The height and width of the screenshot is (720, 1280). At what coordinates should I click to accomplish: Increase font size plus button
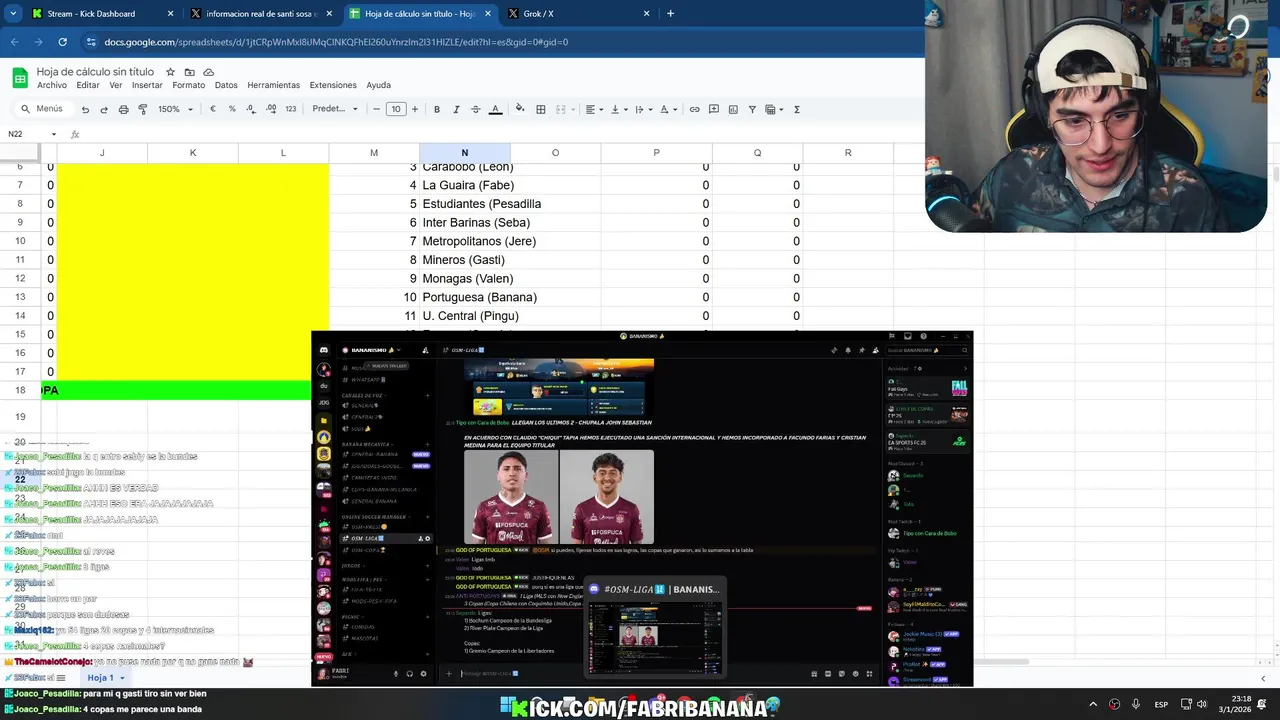coord(415,109)
